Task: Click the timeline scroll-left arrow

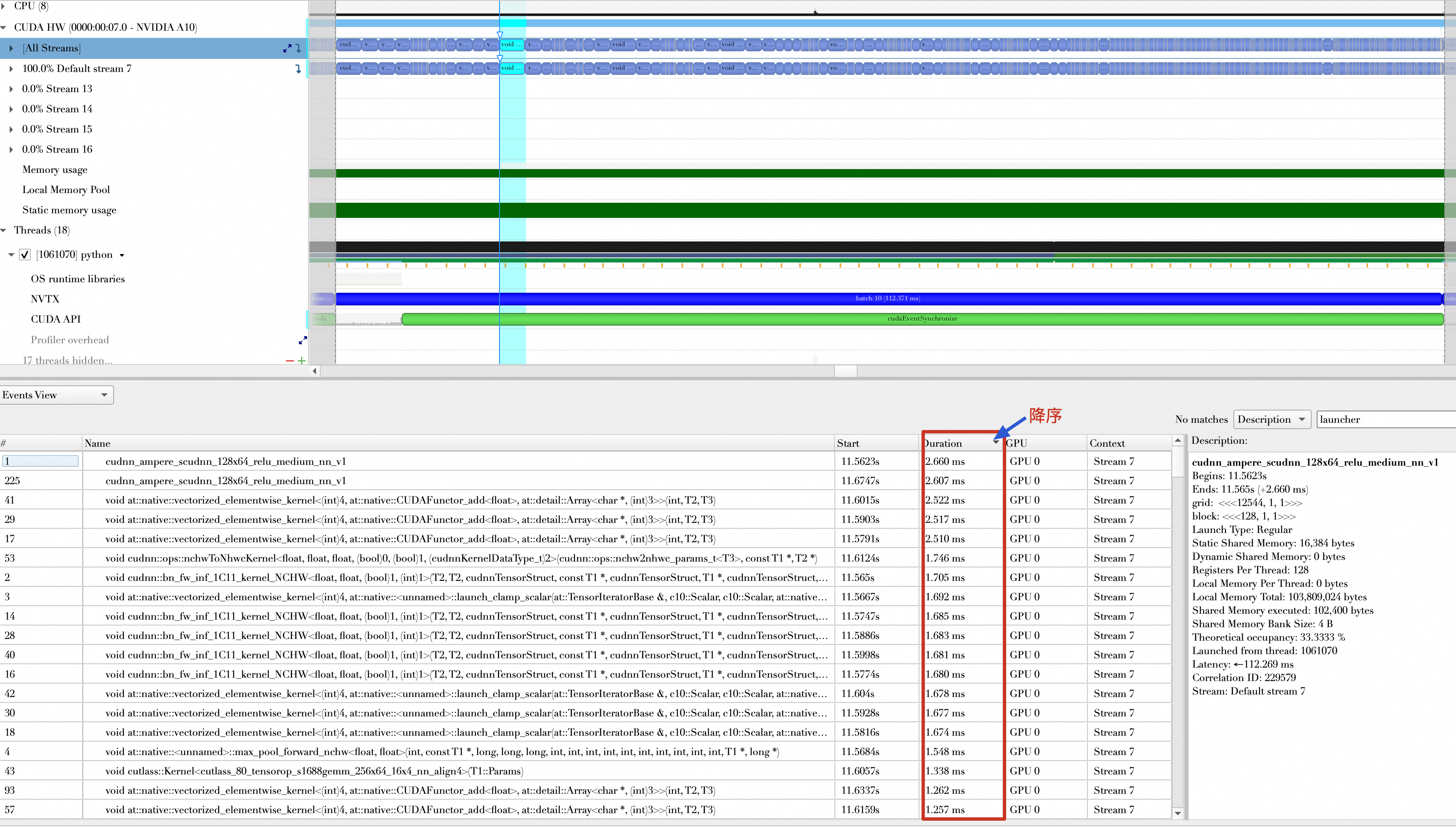Action: tap(315, 371)
